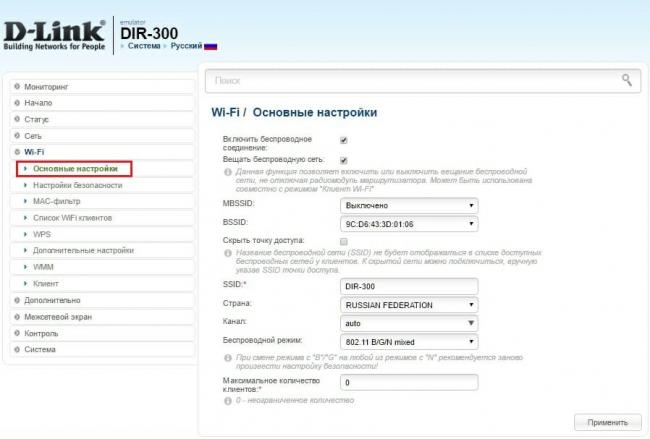Uncheck Вещать беспроводную сеть checkbox
Screen dimensions: 650x439
click(344, 160)
